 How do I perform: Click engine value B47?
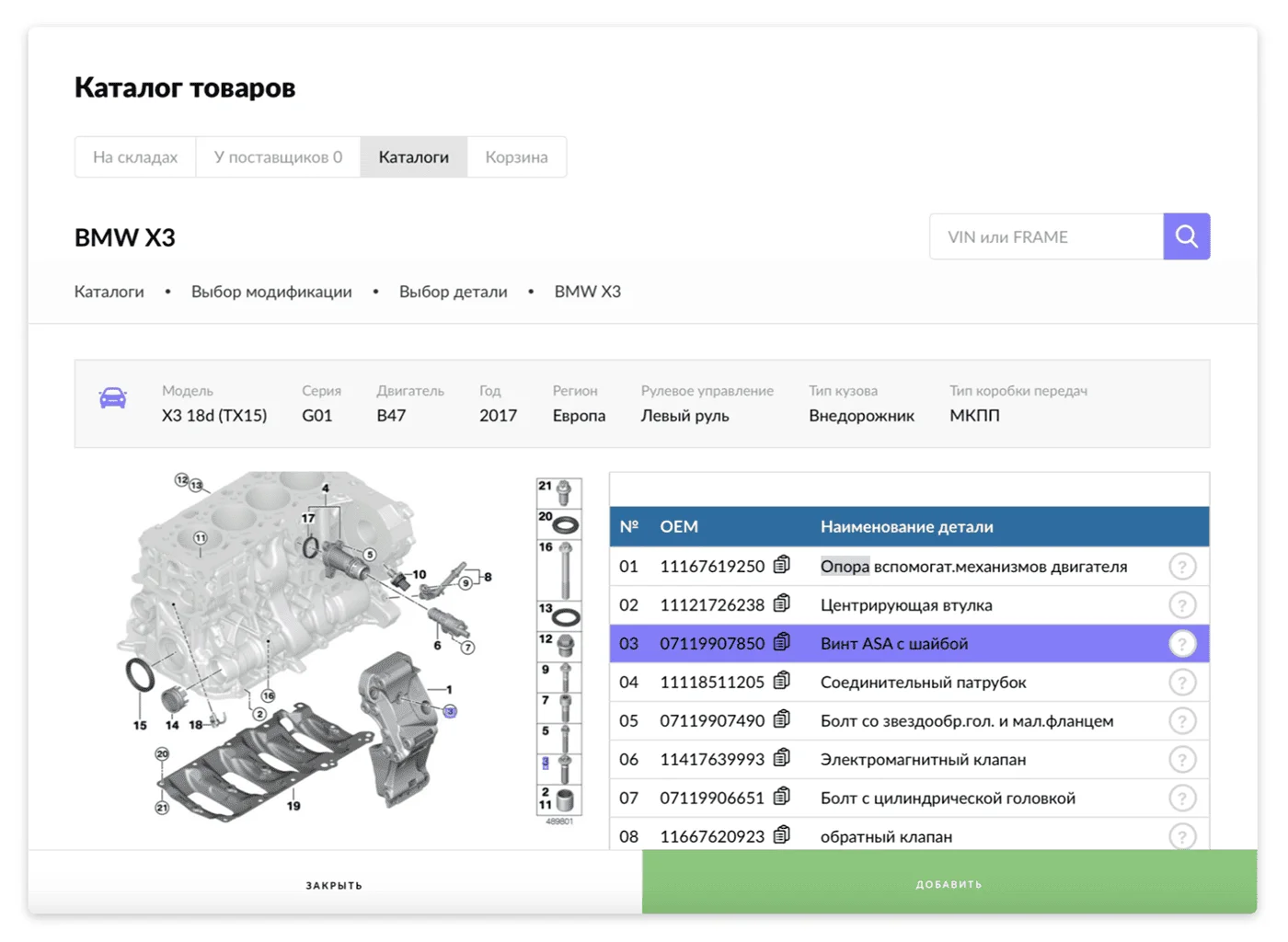click(391, 416)
